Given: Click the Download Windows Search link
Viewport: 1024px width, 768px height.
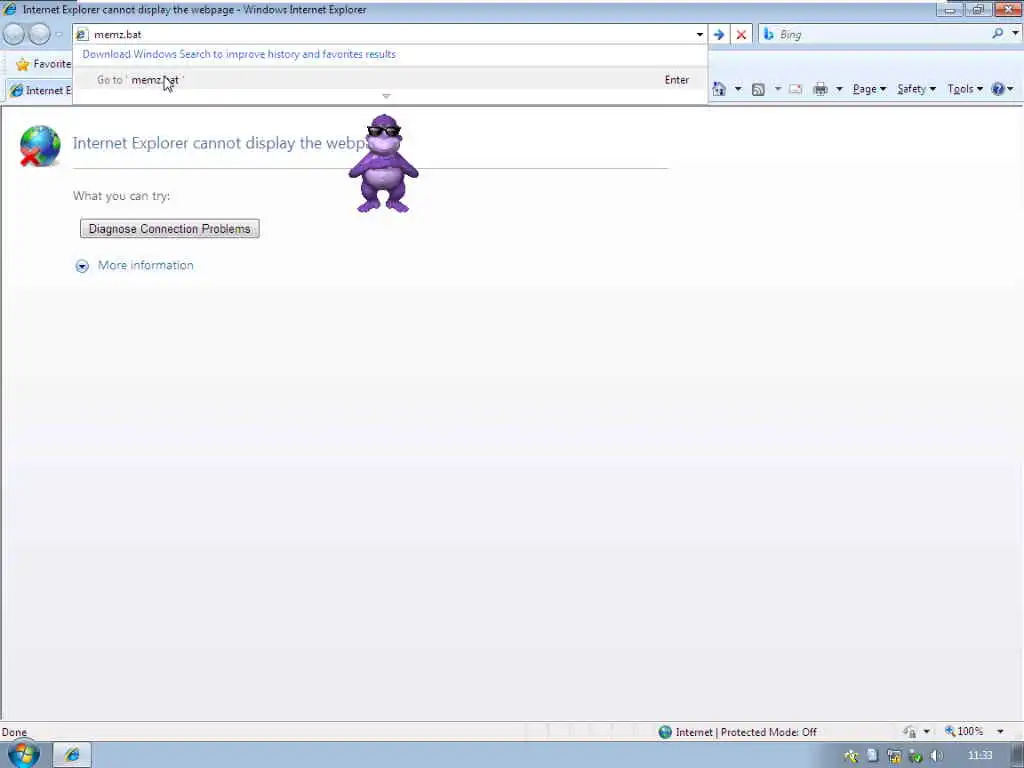Looking at the screenshot, I should click(239, 54).
